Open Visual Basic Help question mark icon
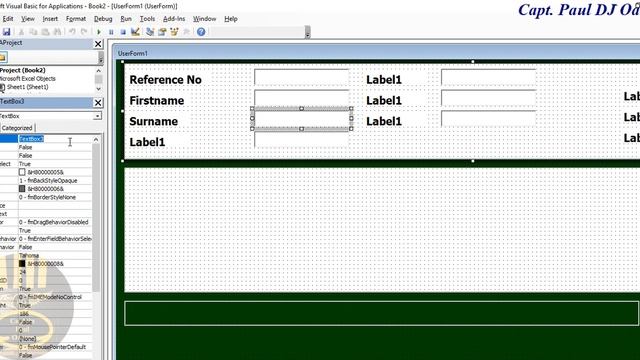Image resolution: width=640 pixels, height=360 pixels. coord(201,32)
